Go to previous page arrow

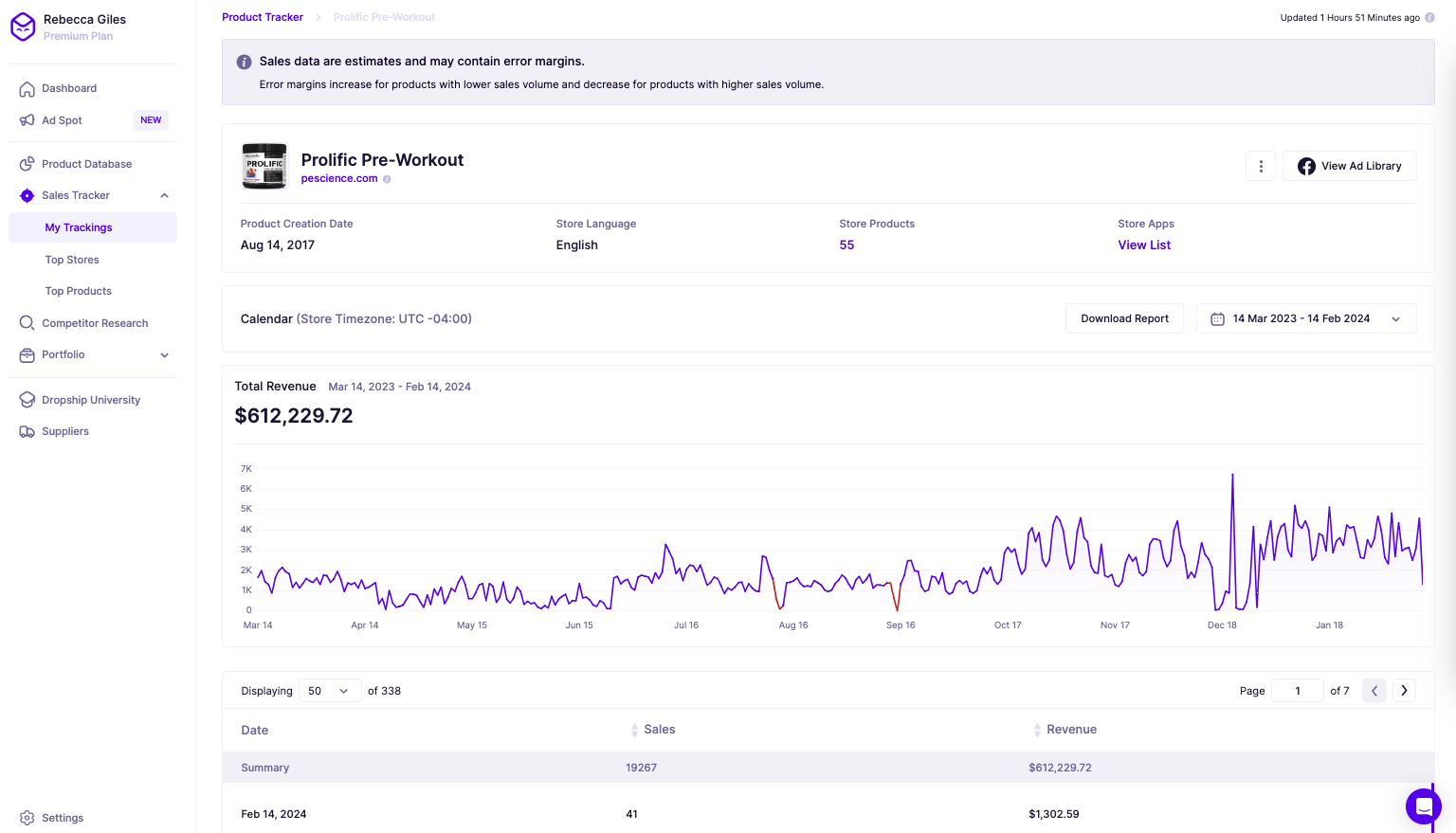1374,691
